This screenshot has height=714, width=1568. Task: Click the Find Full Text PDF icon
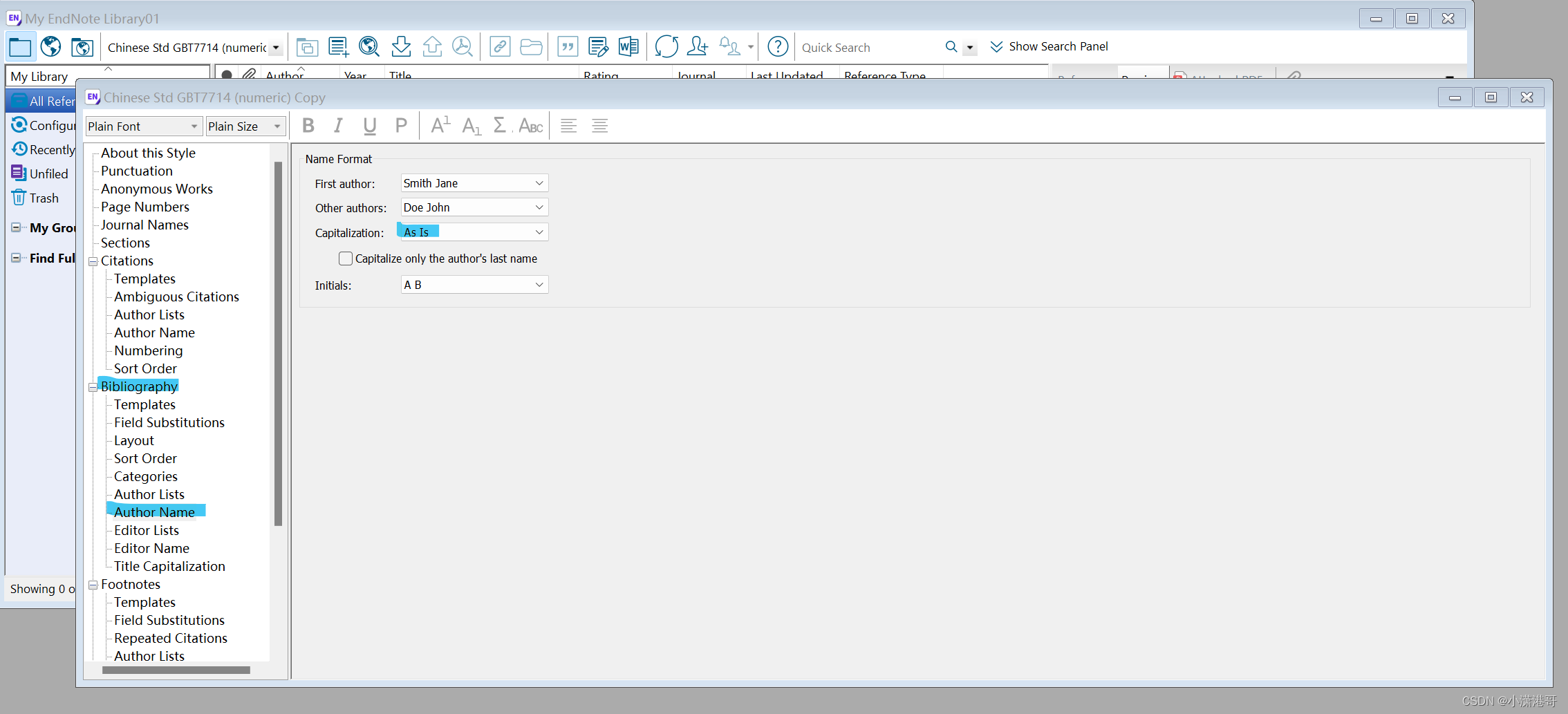coord(463,47)
